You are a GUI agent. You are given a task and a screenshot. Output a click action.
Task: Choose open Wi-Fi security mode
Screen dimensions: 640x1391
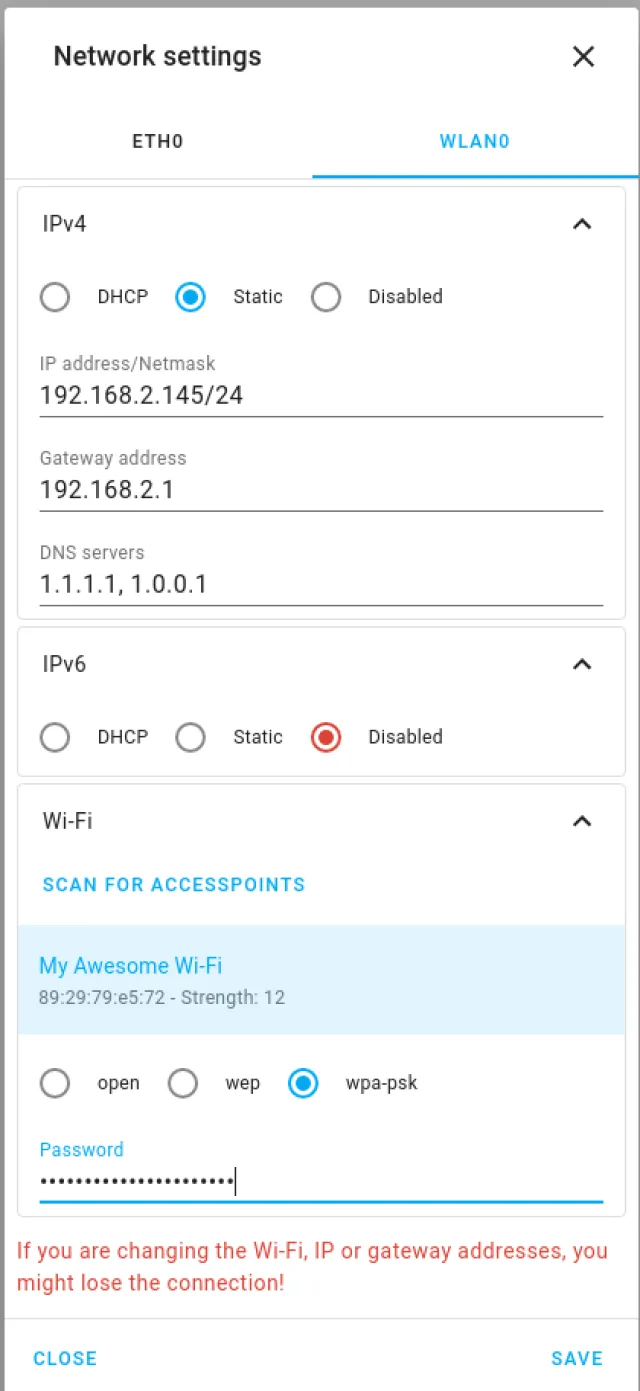pos(55,1083)
